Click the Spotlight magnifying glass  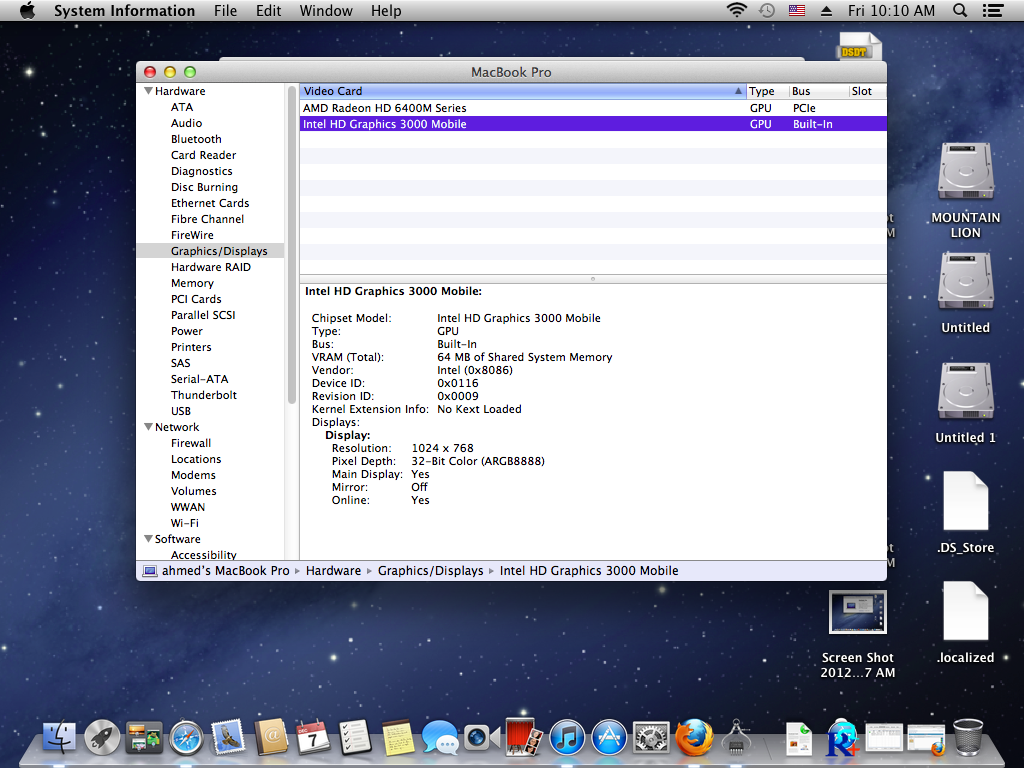tap(960, 11)
